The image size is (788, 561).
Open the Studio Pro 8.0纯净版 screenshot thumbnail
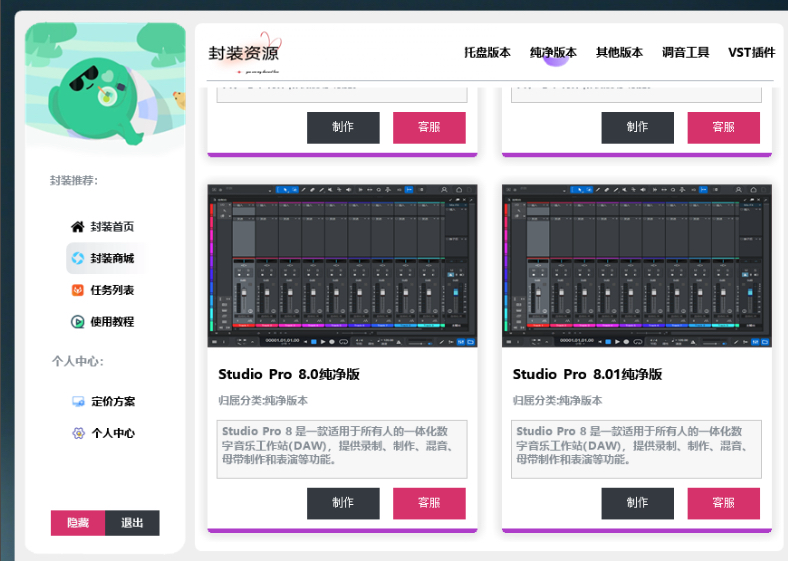coord(342,266)
